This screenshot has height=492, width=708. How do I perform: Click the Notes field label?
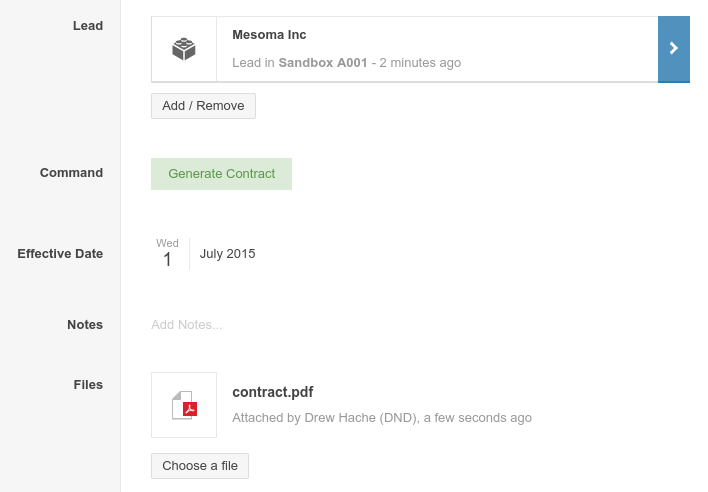point(85,325)
